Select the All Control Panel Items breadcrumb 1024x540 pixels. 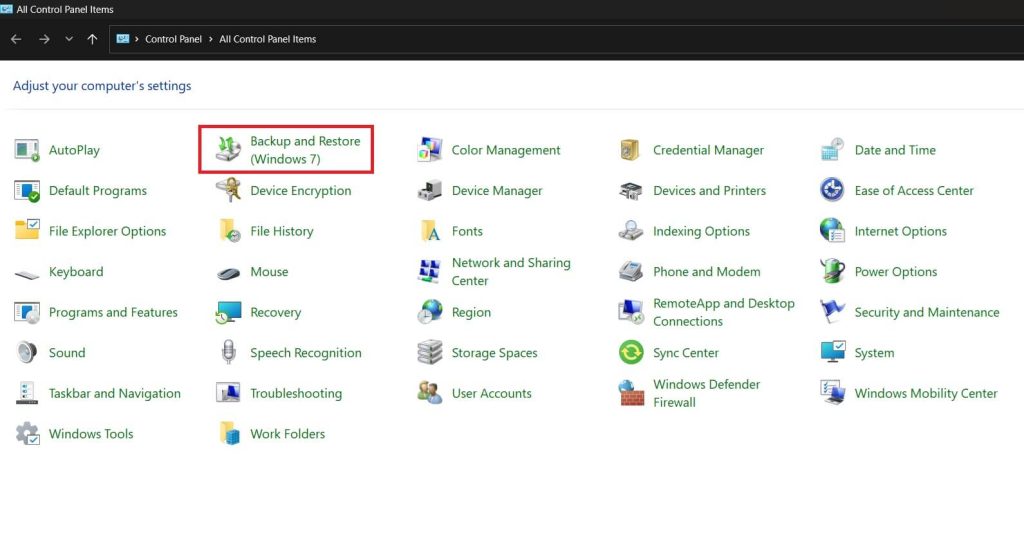[x=267, y=39]
